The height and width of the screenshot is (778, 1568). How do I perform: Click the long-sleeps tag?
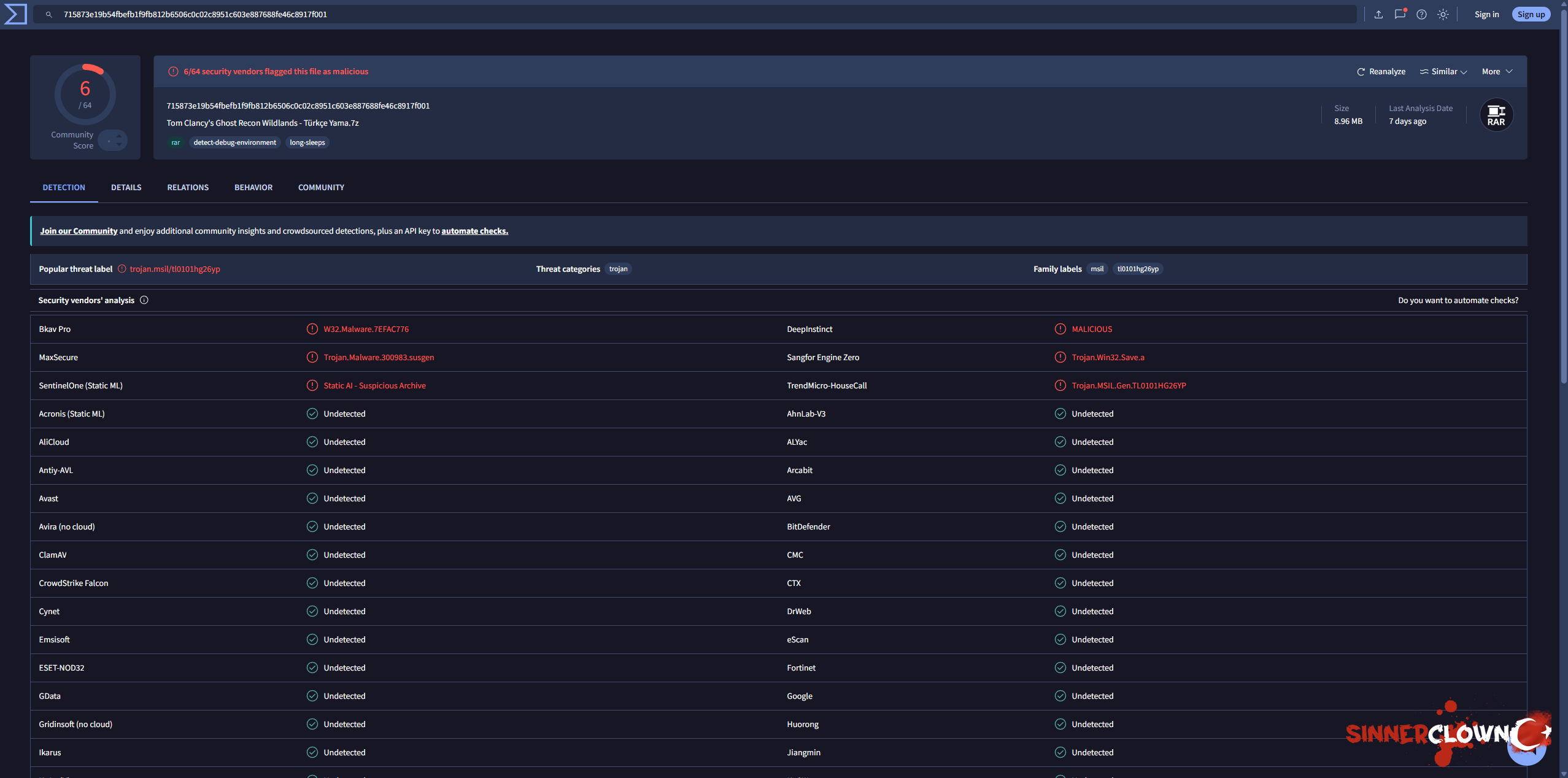(x=307, y=142)
